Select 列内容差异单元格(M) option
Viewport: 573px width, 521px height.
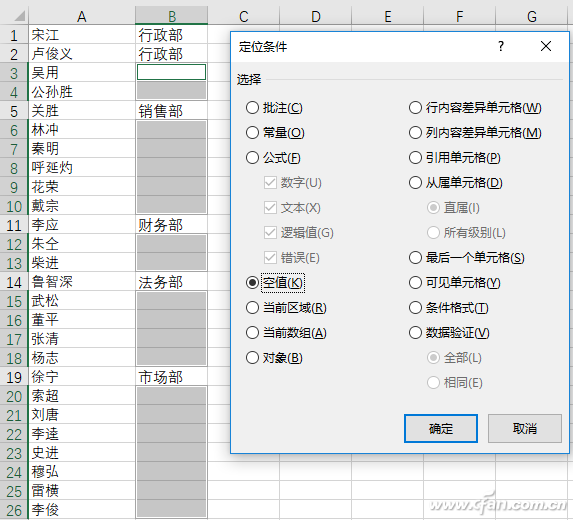coord(475,133)
